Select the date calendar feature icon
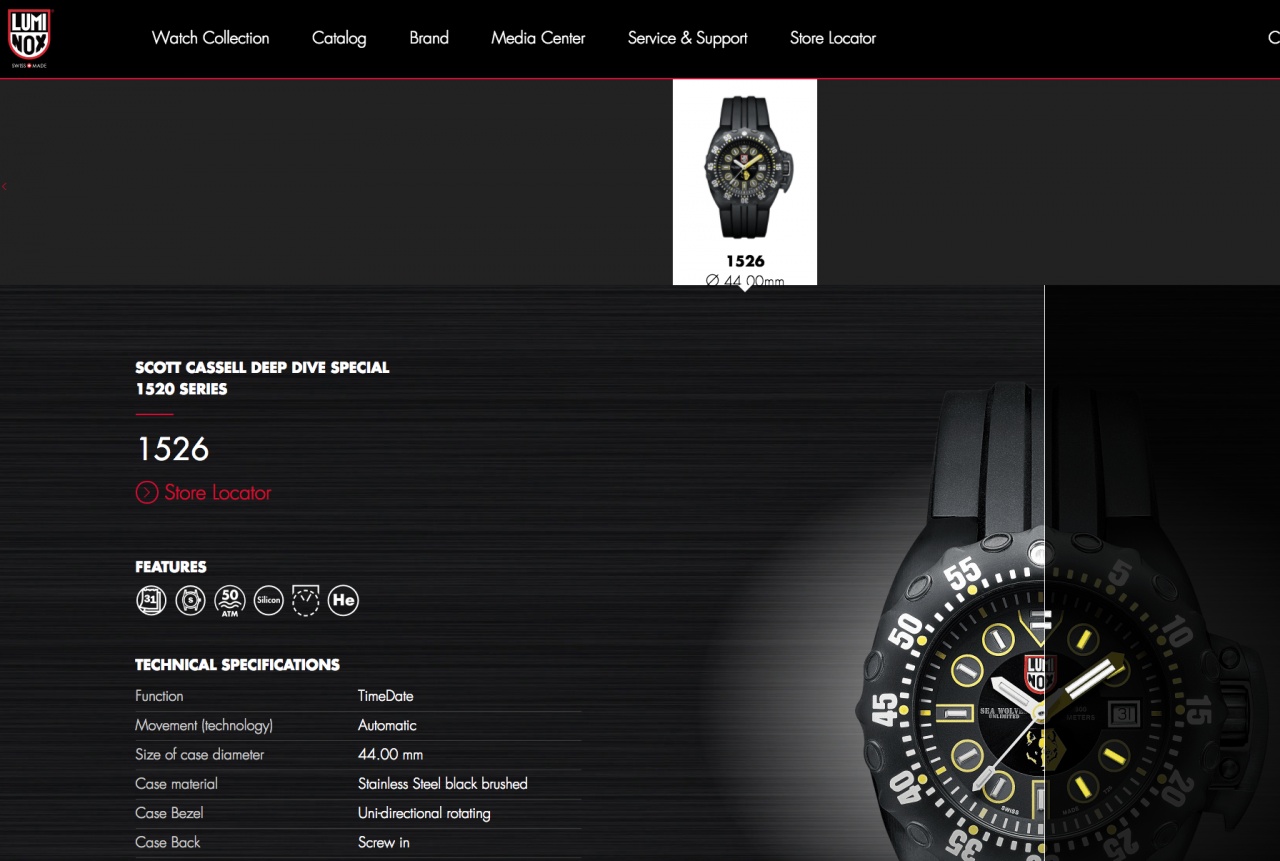 (x=151, y=600)
